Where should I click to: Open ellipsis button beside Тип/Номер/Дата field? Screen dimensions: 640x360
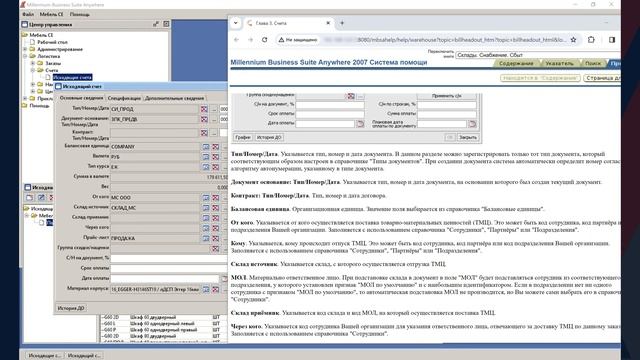tap(214, 109)
